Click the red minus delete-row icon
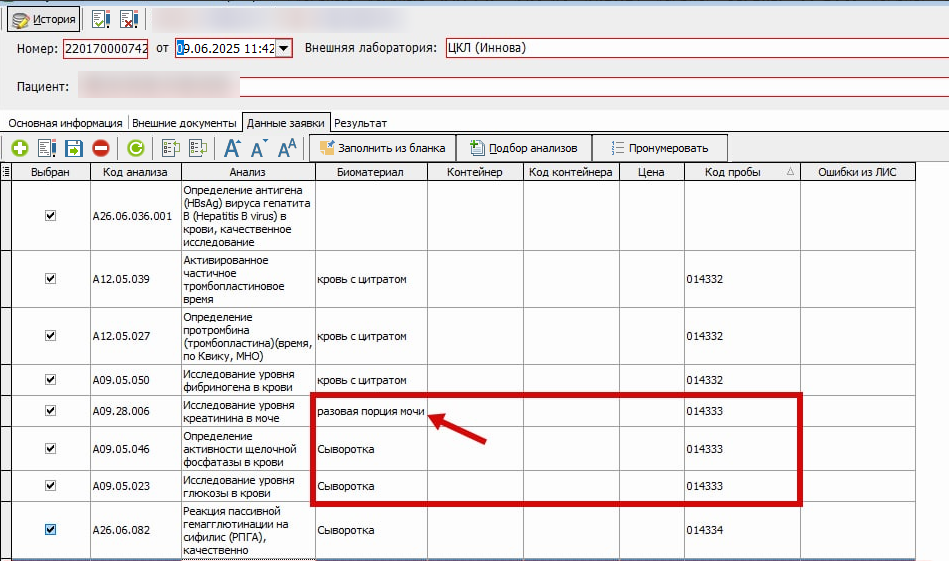Screen dimensions: 949x561 100,148
